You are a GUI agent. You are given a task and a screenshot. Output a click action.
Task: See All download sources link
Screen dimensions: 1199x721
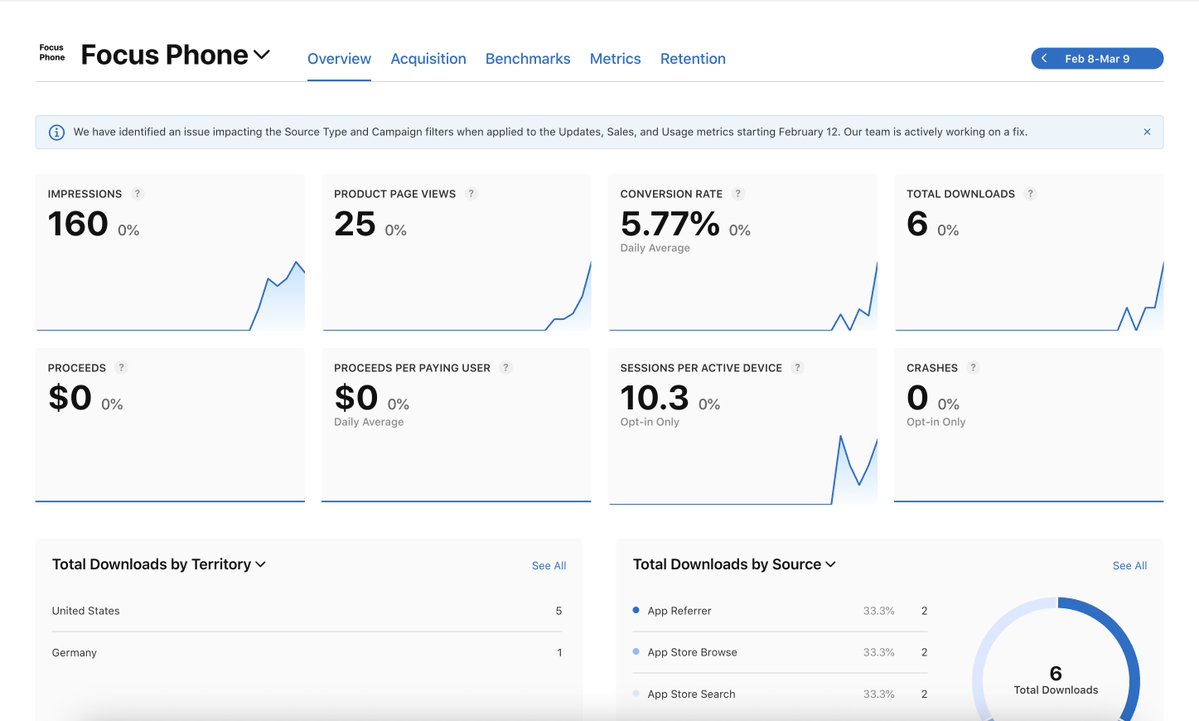[x=1129, y=566]
